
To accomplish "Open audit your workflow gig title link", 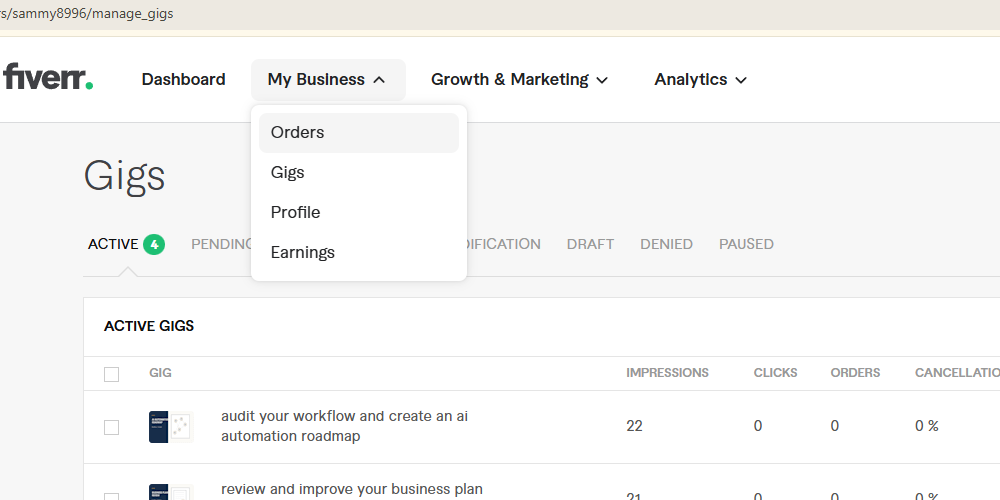I will pyautogui.click(x=344, y=426).
